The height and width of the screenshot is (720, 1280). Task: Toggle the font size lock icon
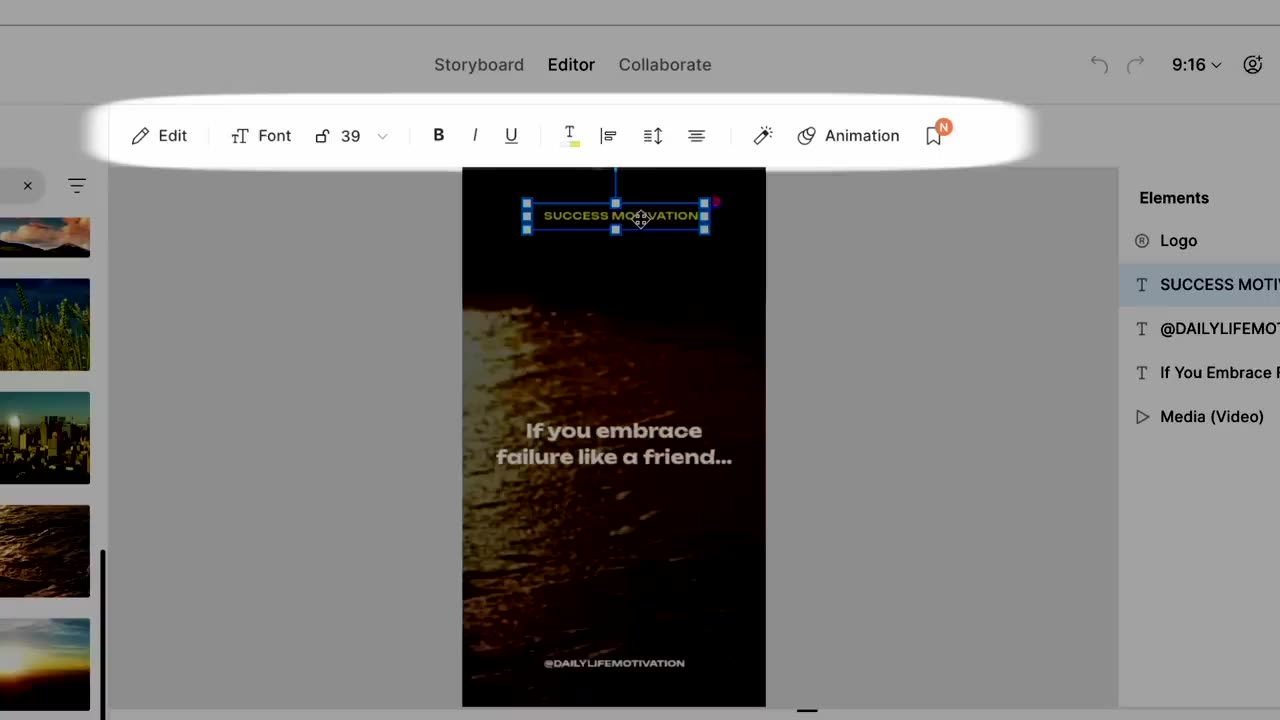(322, 136)
